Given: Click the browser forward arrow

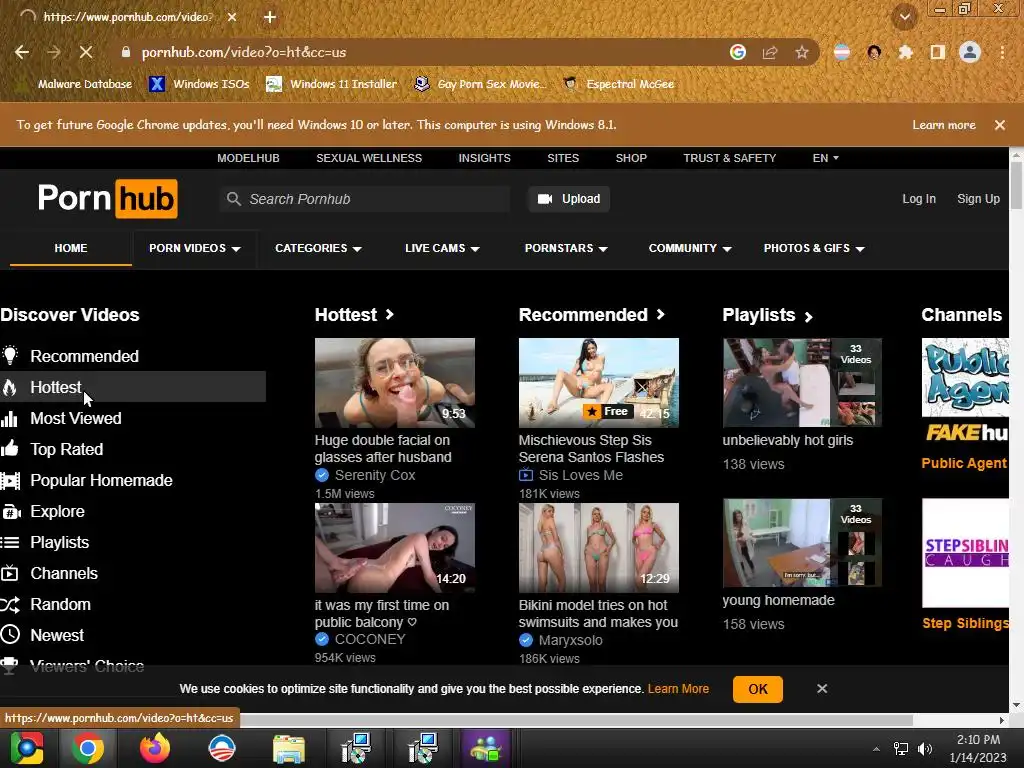Looking at the screenshot, I should coord(54,52).
